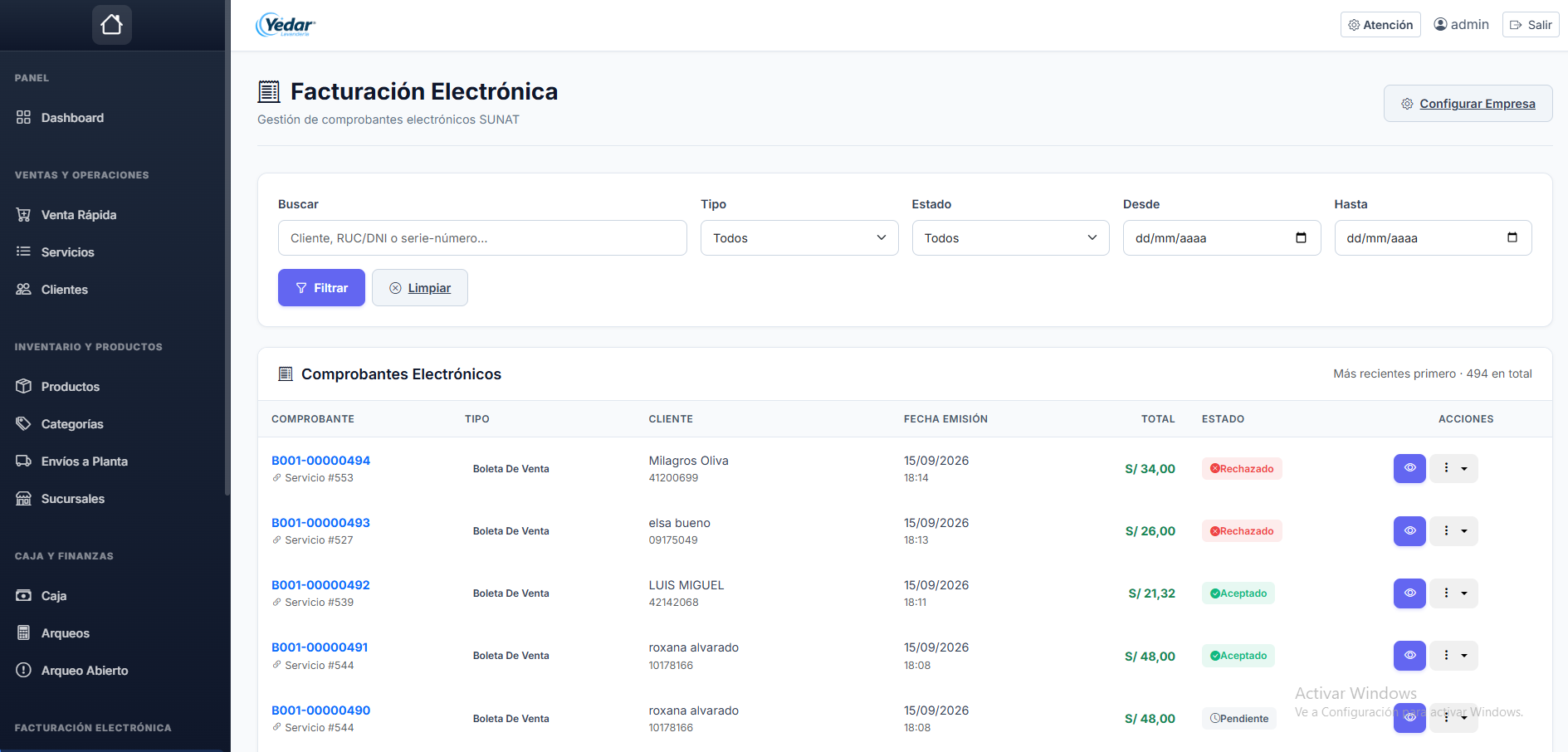Click the Categorías tag icon
1568x752 pixels.
pyautogui.click(x=23, y=423)
